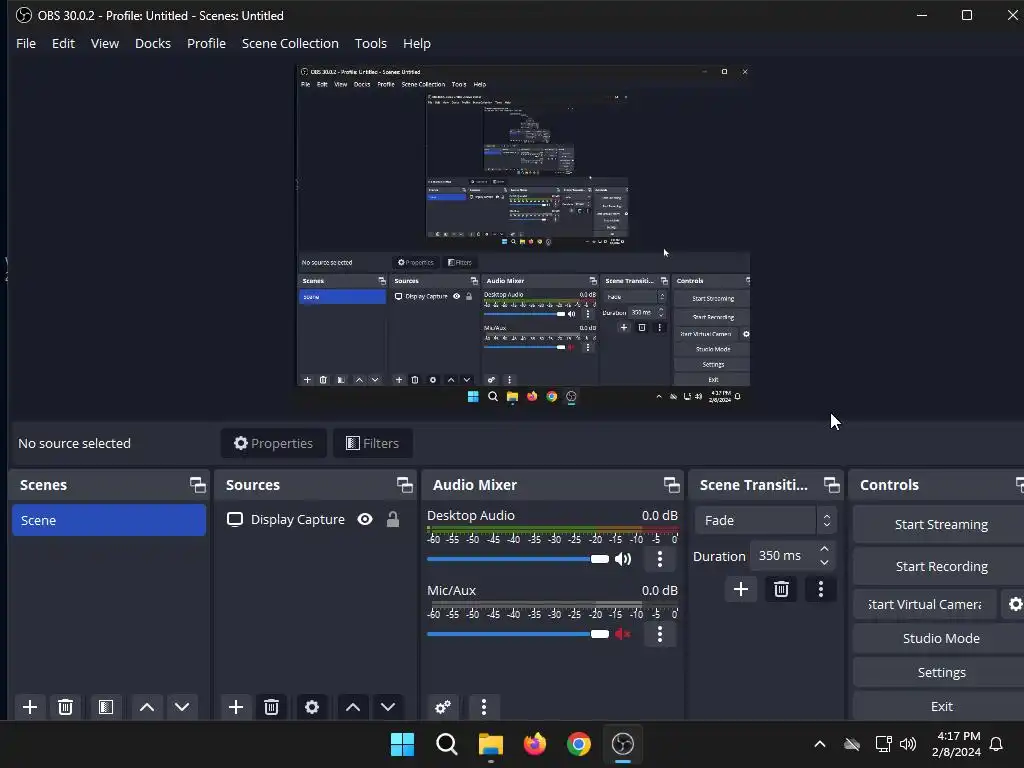The width and height of the screenshot is (1024, 768).
Task: Open Fade transition dropdown
Action: pyautogui.click(x=765, y=520)
